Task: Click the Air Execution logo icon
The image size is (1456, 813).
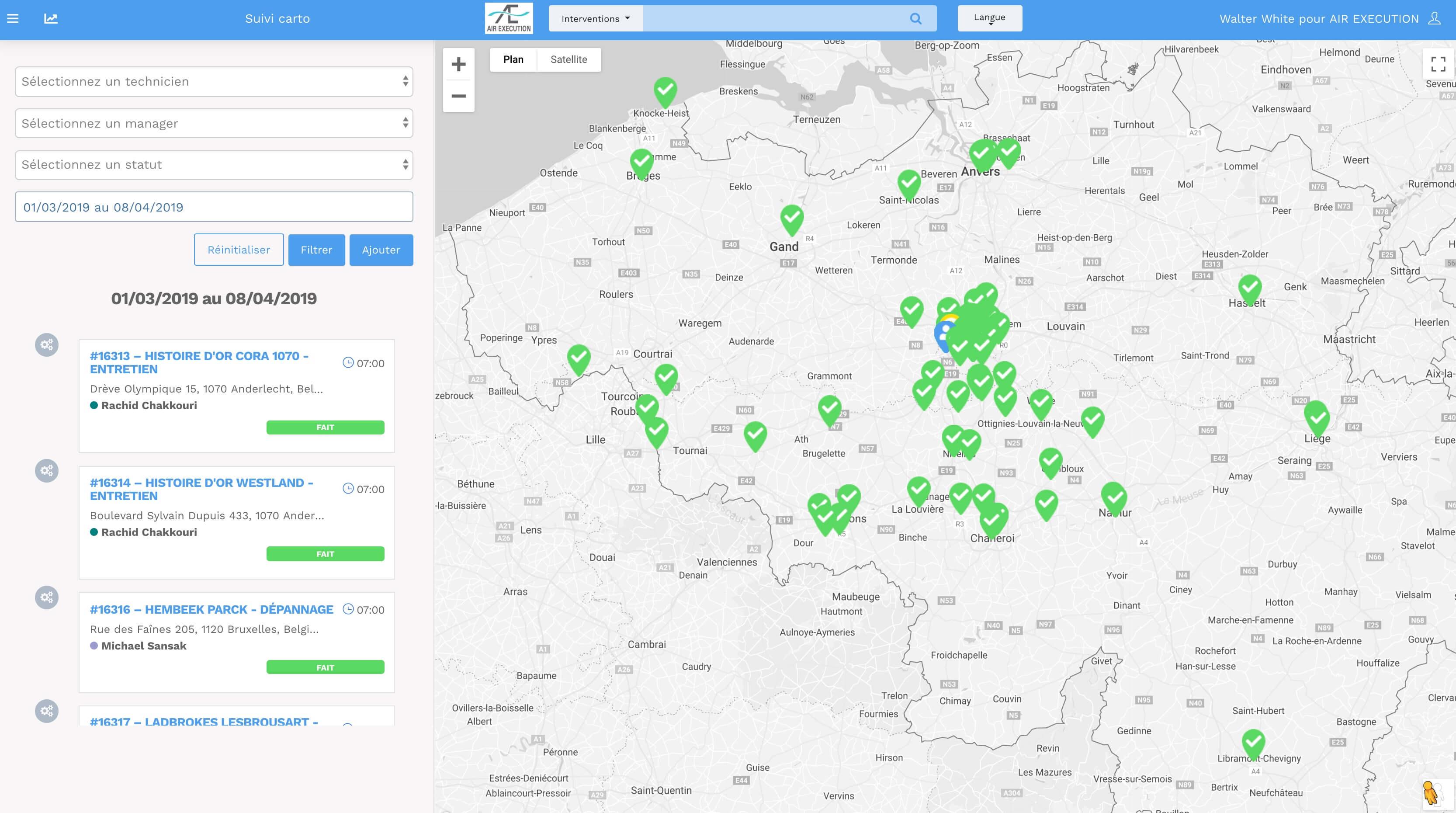Action: pyautogui.click(x=509, y=17)
